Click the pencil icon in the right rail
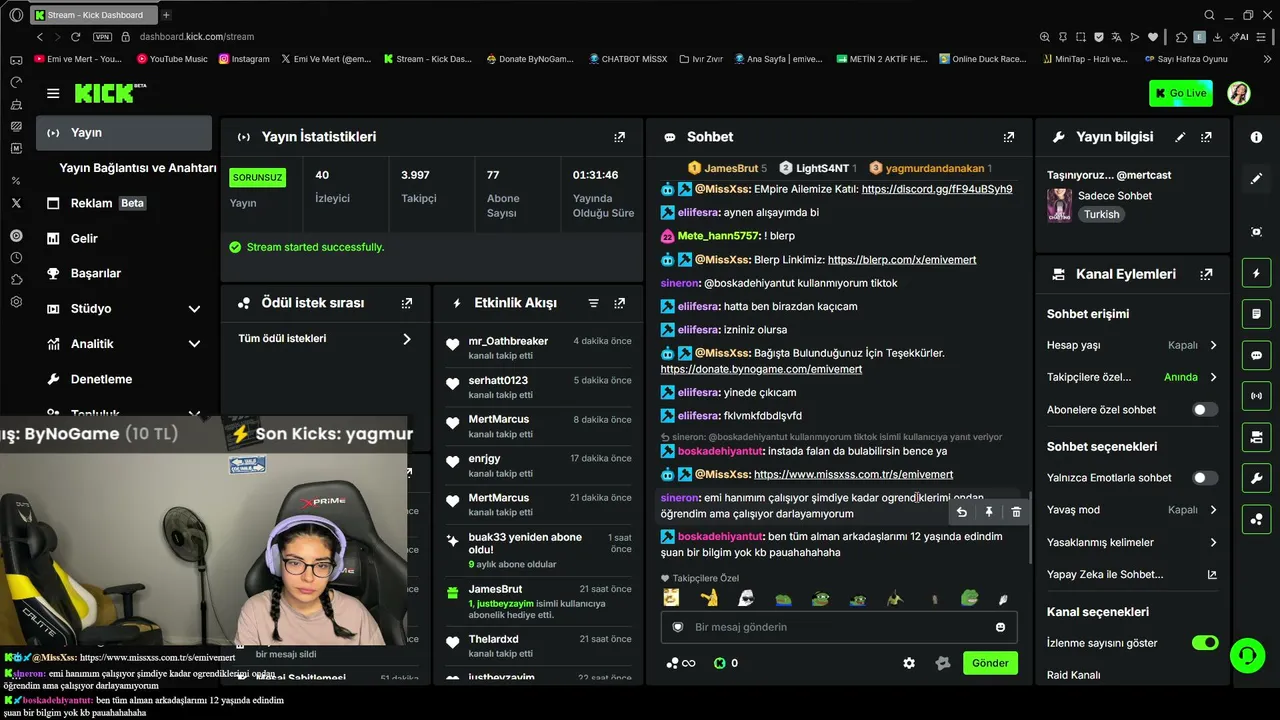This screenshot has height=720, width=1280. 1257,179
